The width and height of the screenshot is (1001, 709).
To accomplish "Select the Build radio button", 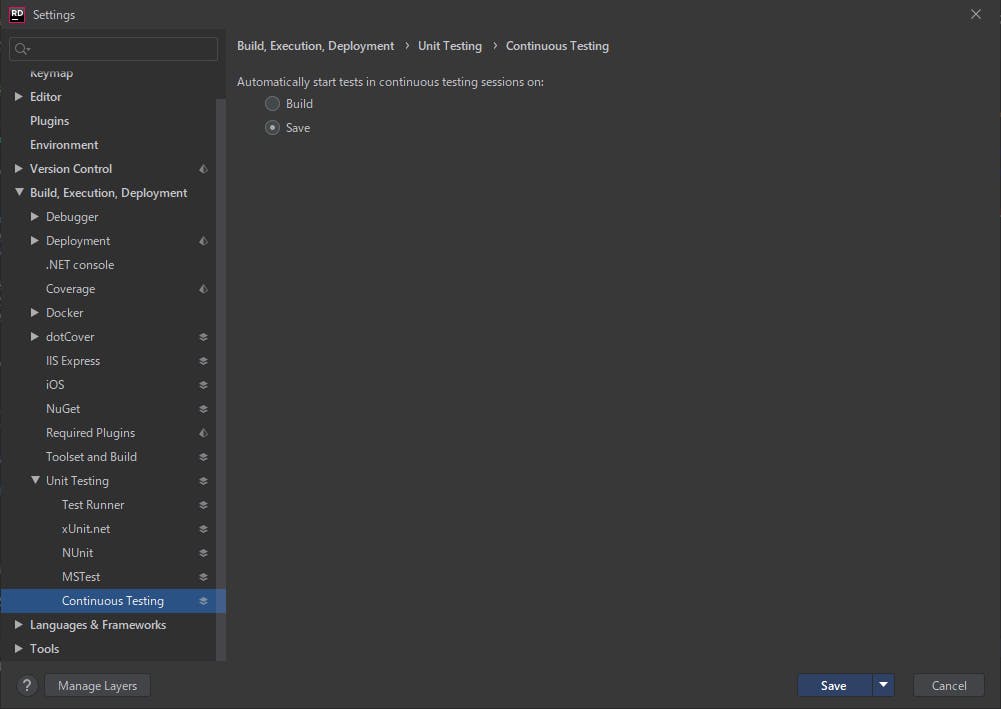I will click(273, 103).
